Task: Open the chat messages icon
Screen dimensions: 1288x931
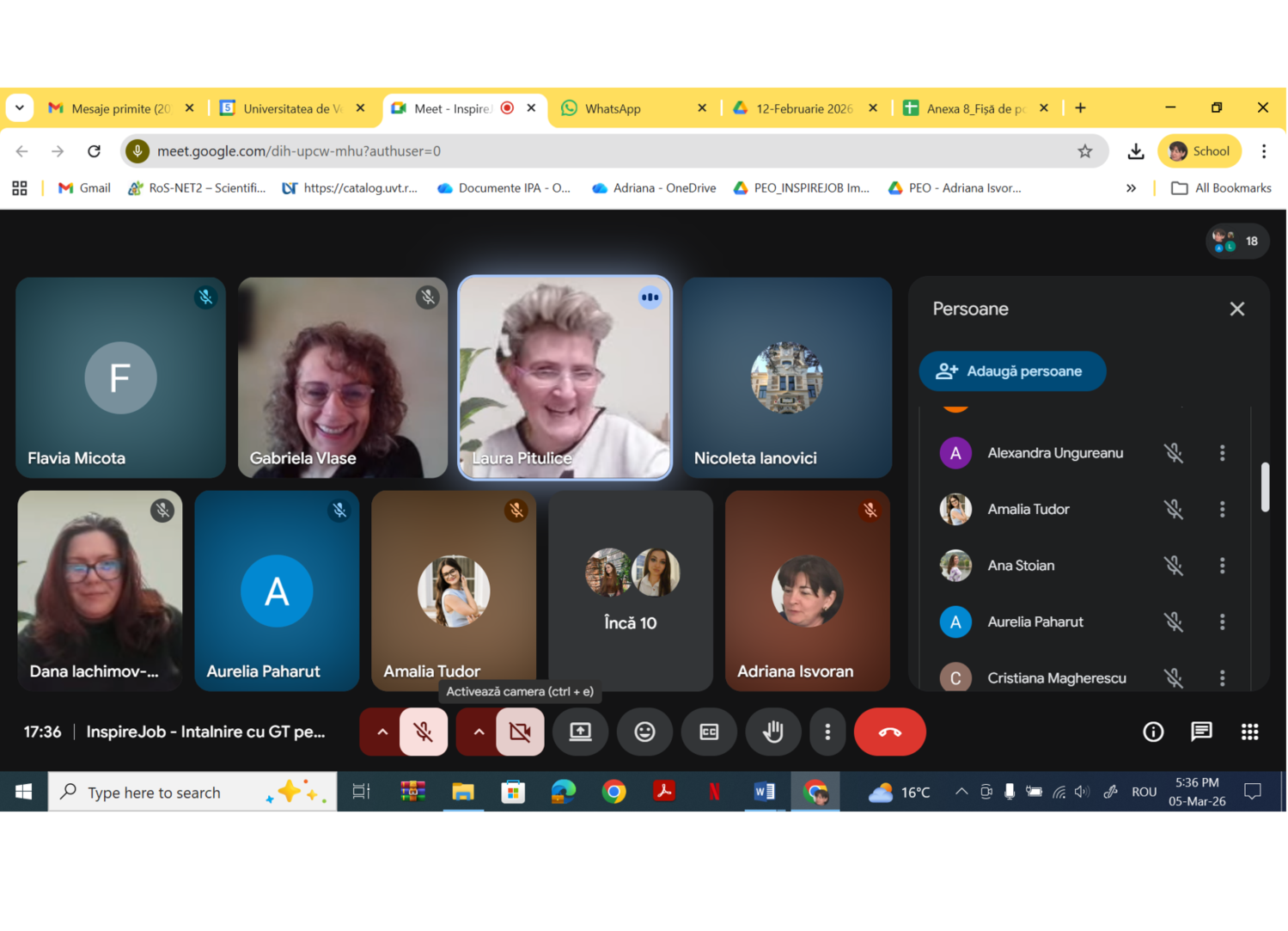Action: pyautogui.click(x=1200, y=732)
